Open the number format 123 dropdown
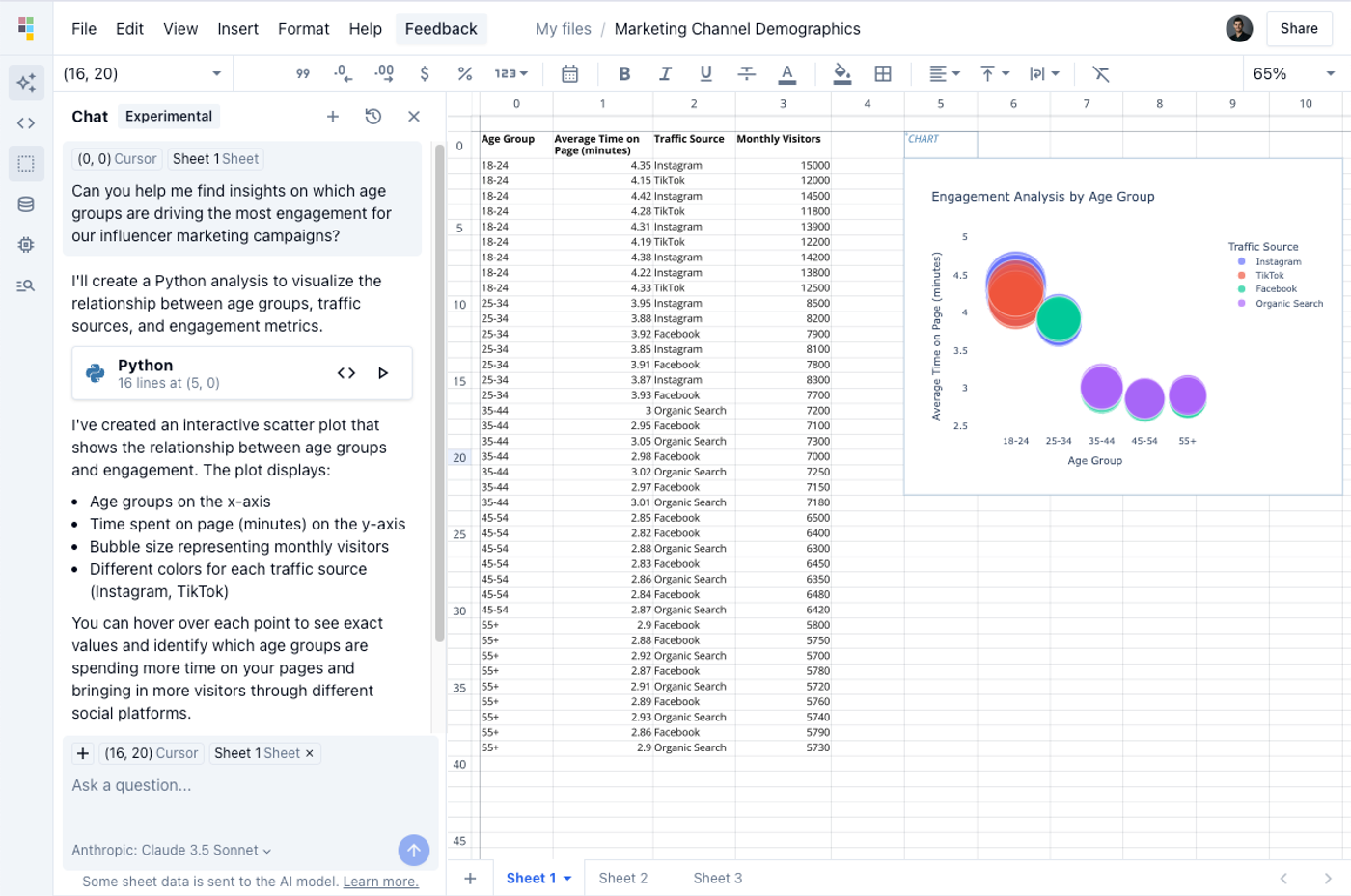1351x896 pixels. point(512,72)
